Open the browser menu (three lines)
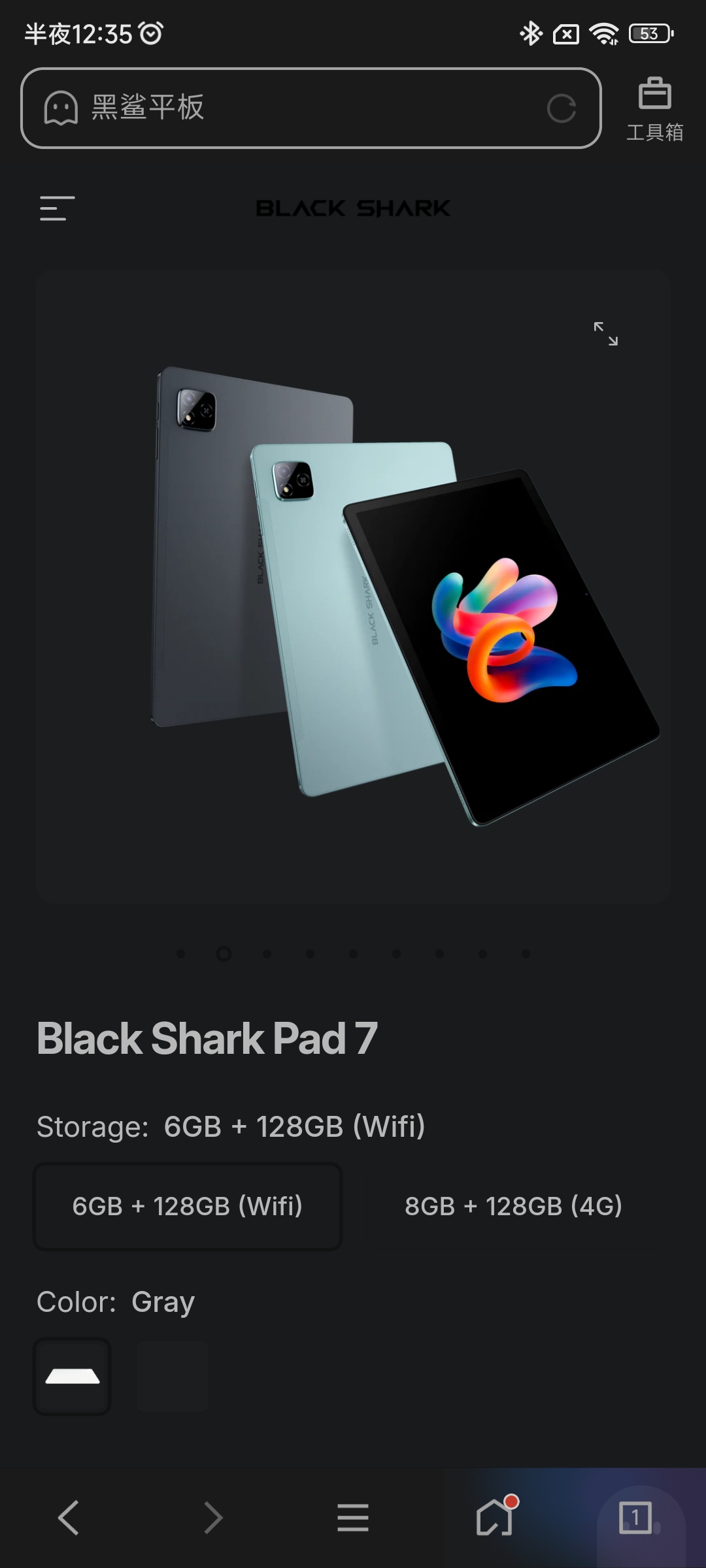The image size is (706, 1568). [353, 1517]
